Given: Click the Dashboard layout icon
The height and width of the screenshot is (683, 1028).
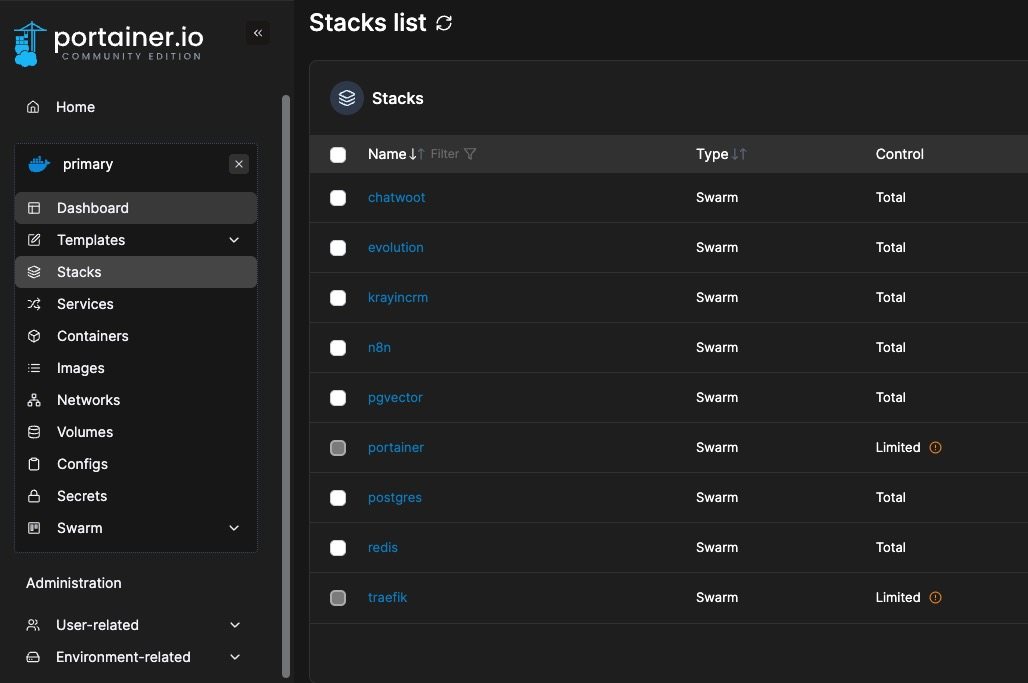Looking at the screenshot, I should coord(34,208).
